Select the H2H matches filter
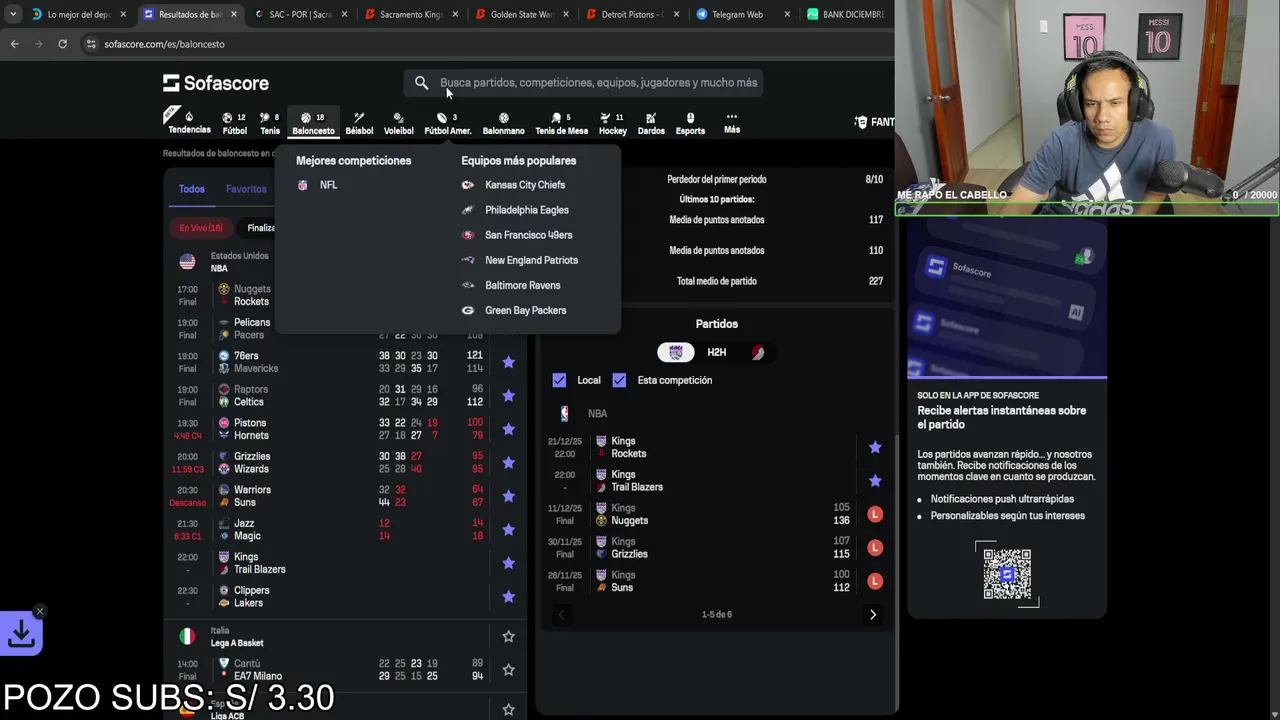This screenshot has width=1280, height=720. click(716, 352)
